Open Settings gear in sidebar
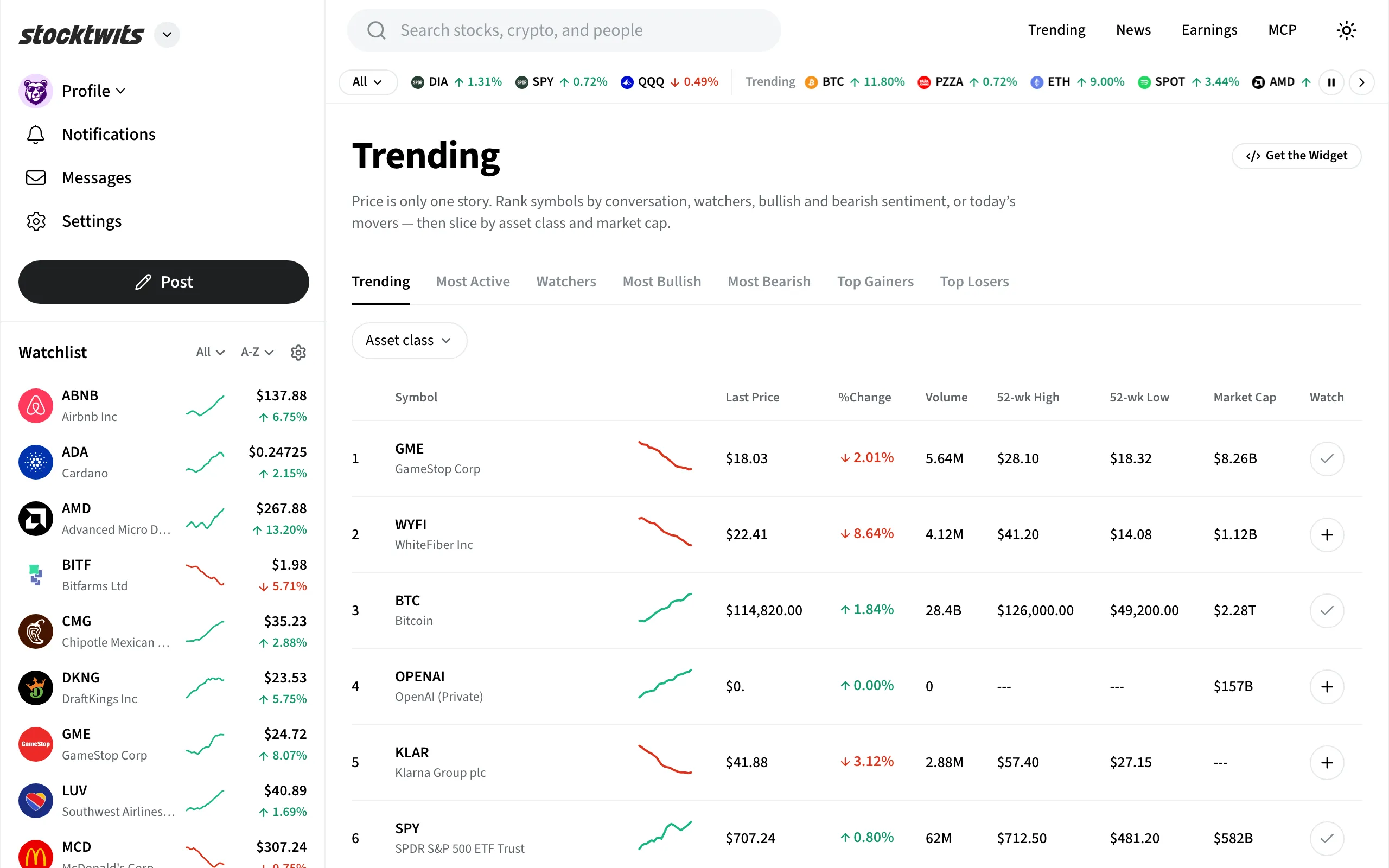1389x868 pixels. point(36,221)
